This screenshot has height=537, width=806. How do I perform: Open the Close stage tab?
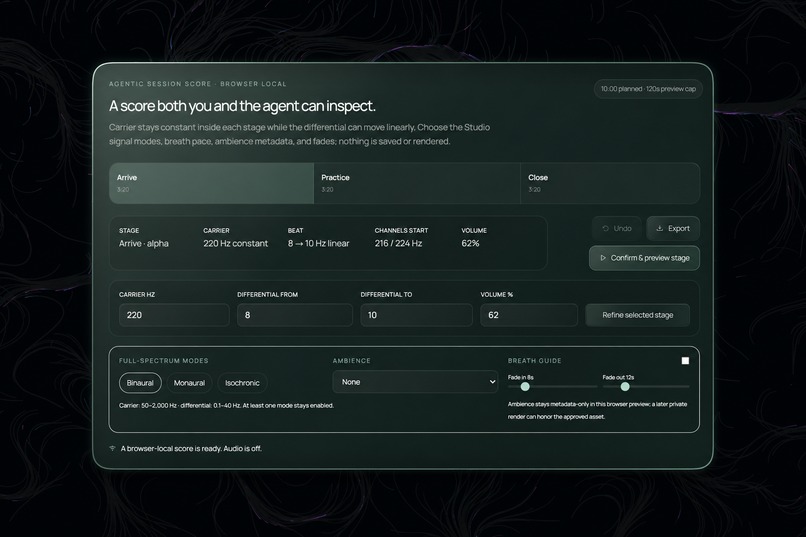tap(610, 183)
